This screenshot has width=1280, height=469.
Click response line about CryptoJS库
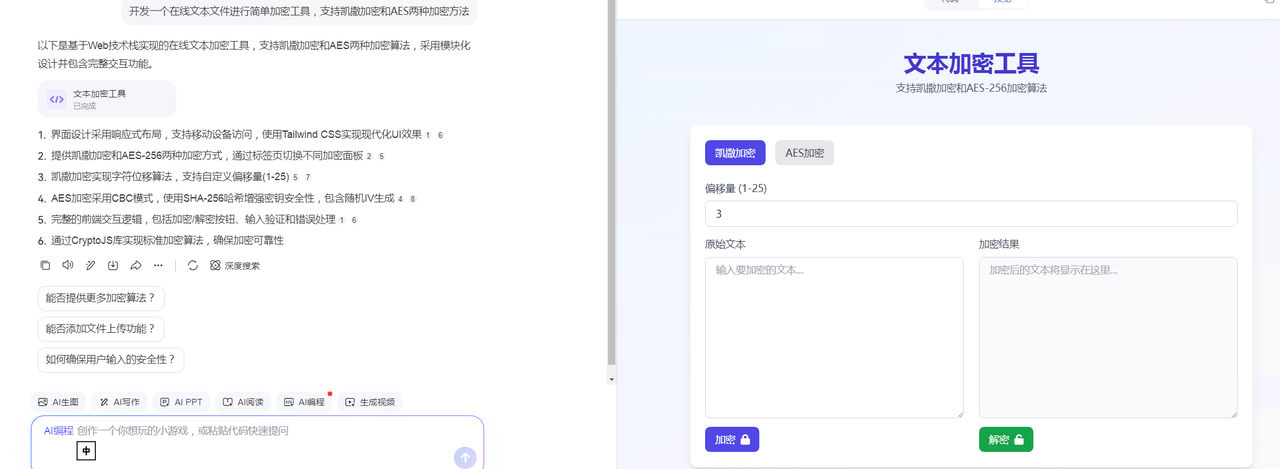[x=168, y=241]
